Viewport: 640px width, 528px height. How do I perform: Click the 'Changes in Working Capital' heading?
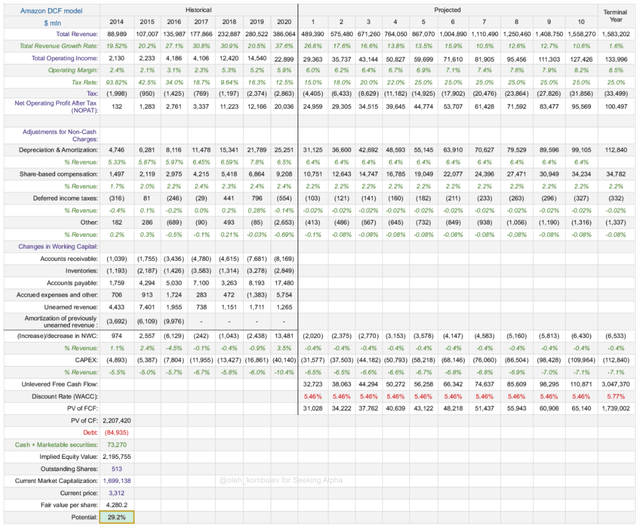coord(58,246)
